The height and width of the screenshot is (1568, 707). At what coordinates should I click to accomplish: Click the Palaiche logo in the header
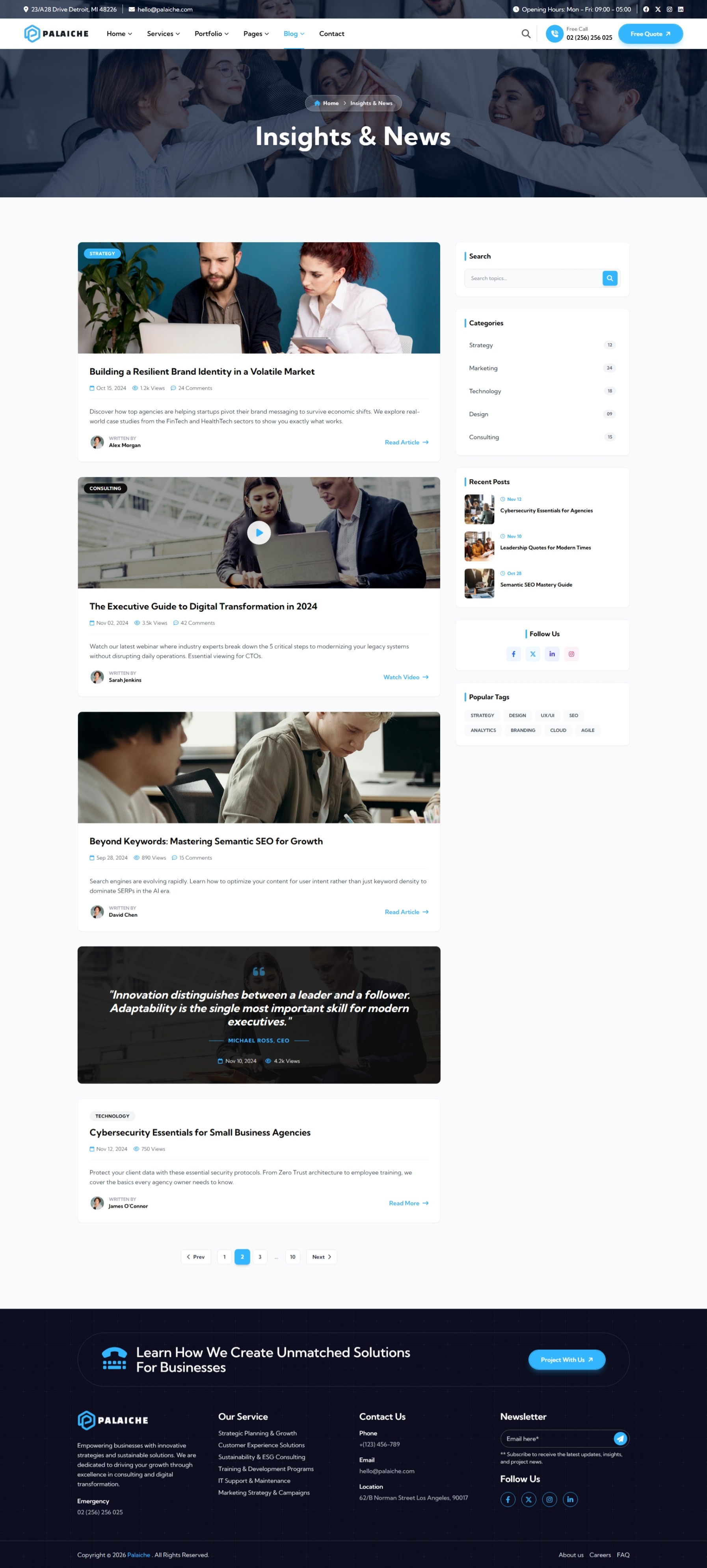click(56, 33)
